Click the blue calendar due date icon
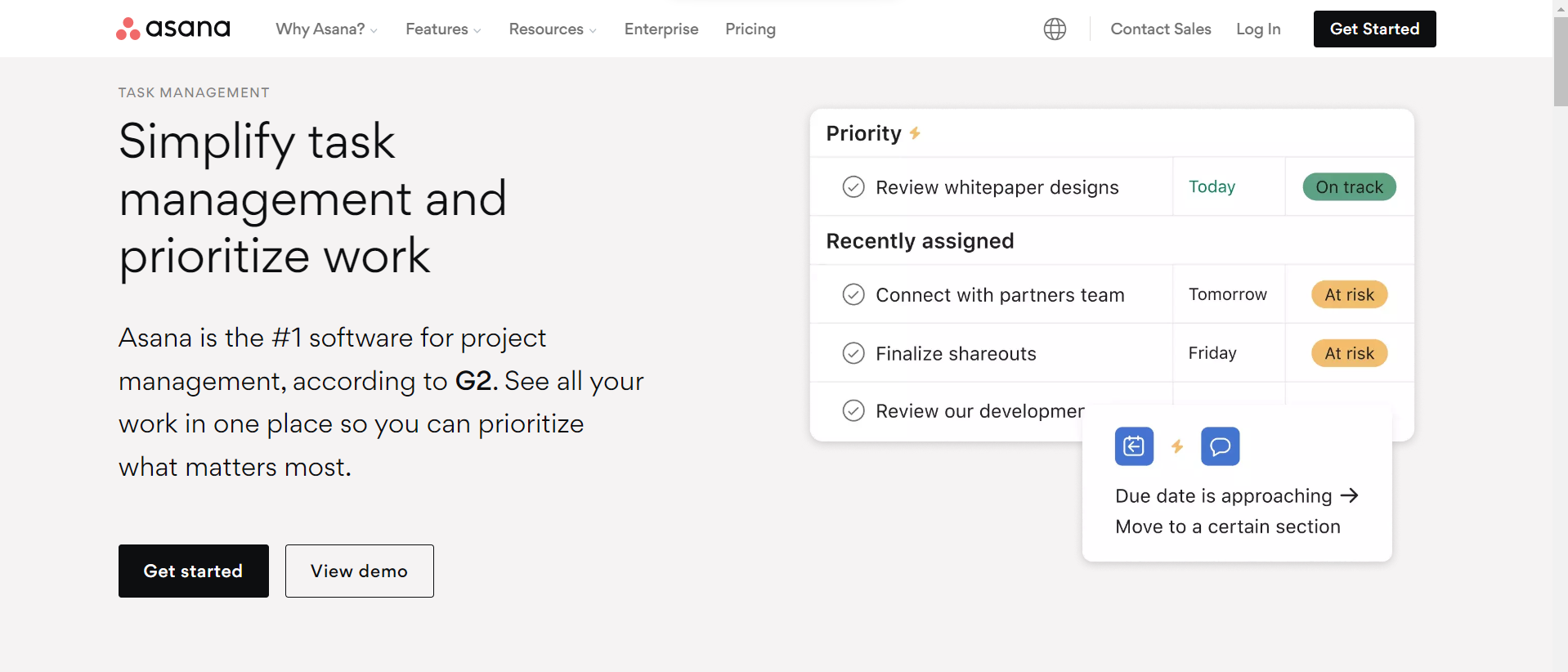The height and width of the screenshot is (672, 1568). pos(1134,446)
